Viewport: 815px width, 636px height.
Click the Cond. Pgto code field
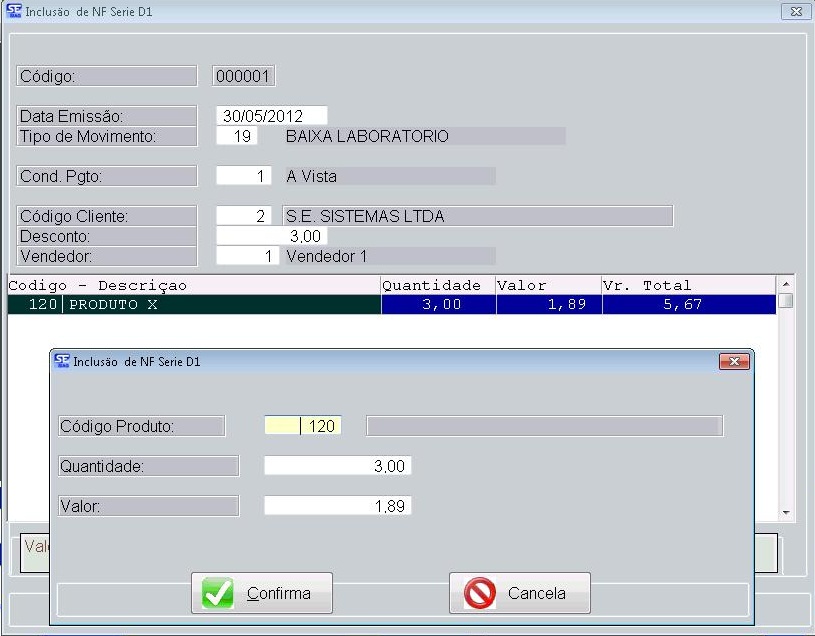click(x=243, y=176)
